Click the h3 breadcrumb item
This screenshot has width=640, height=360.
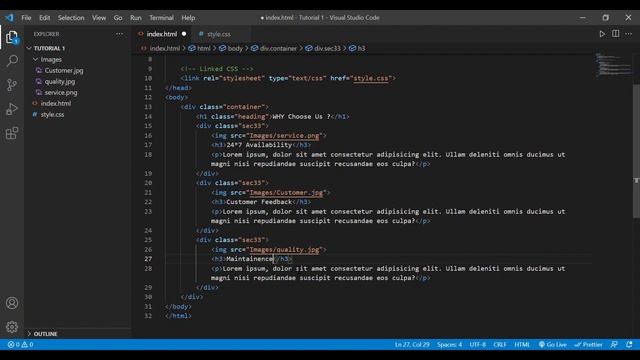tap(362, 48)
